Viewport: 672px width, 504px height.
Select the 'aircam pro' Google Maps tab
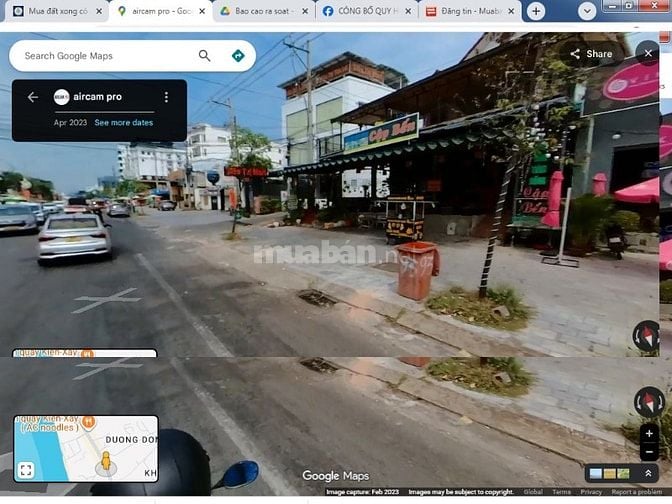162,11
